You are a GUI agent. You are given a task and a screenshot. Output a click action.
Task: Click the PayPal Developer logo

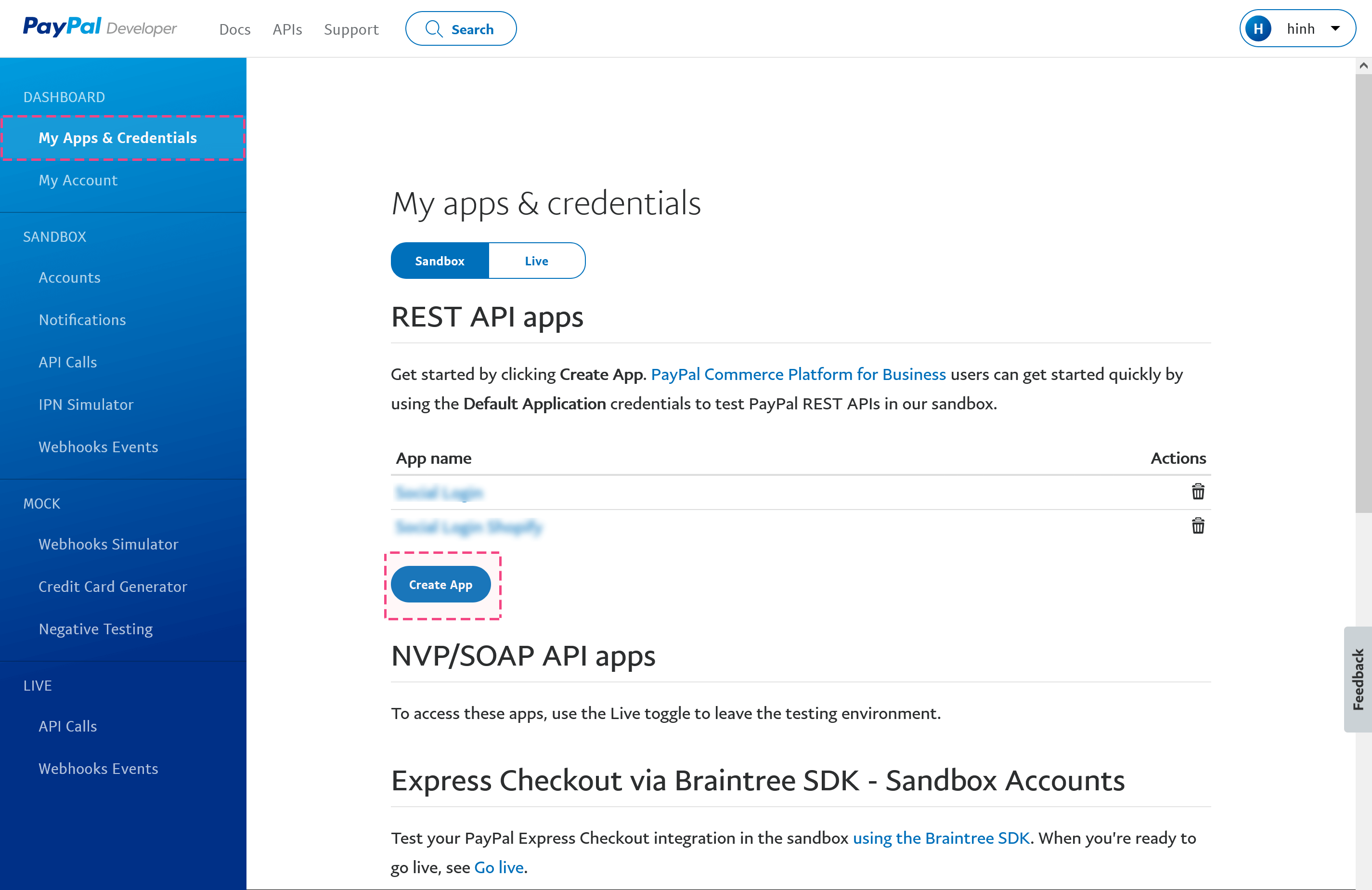(100, 27)
